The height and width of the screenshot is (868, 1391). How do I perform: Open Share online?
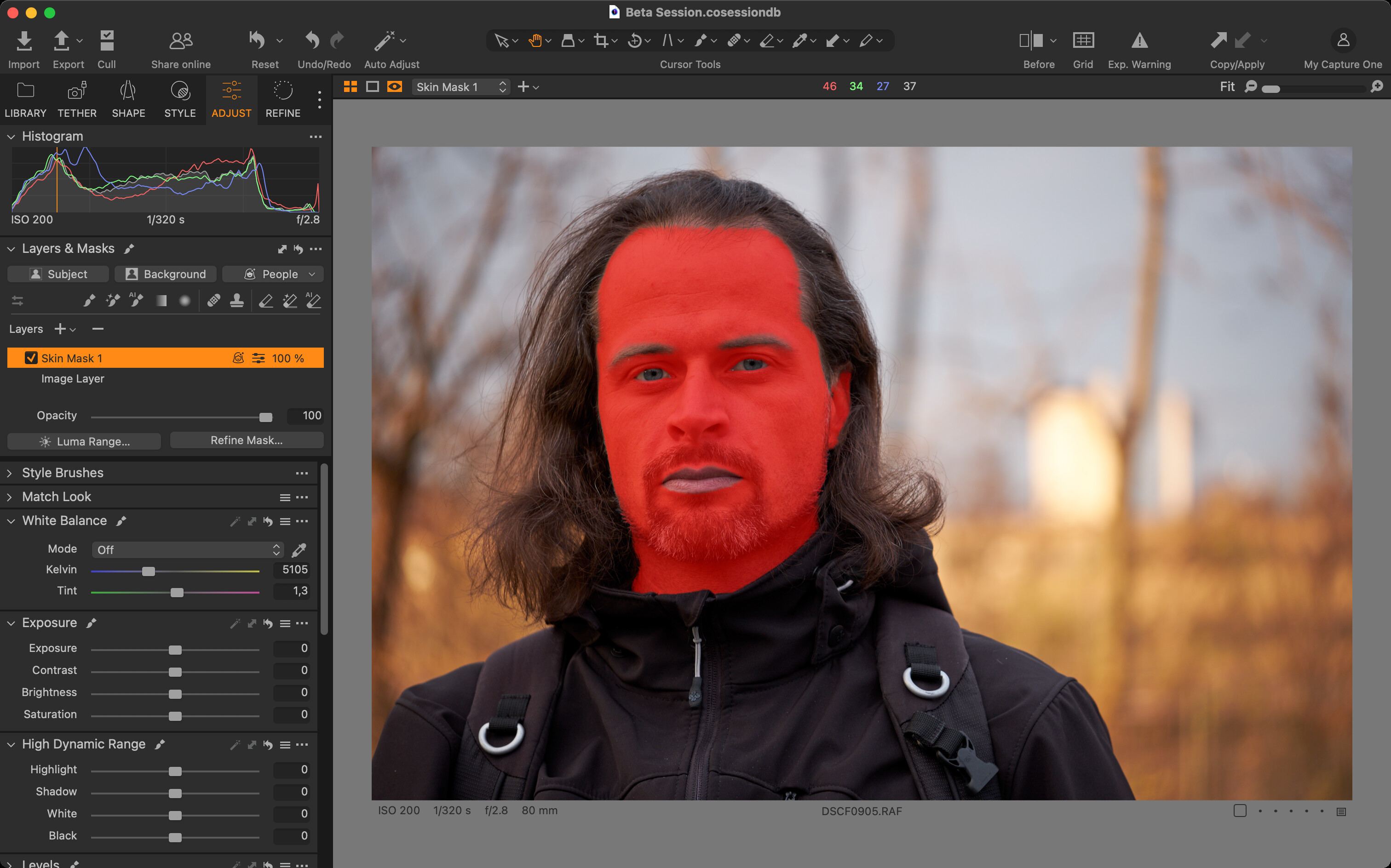pos(181,41)
